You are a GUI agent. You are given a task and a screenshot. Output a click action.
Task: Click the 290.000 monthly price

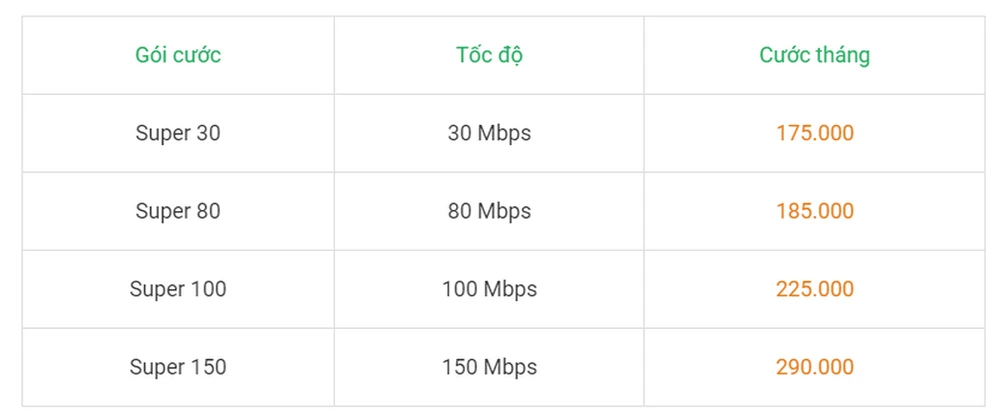pyautogui.click(x=814, y=367)
